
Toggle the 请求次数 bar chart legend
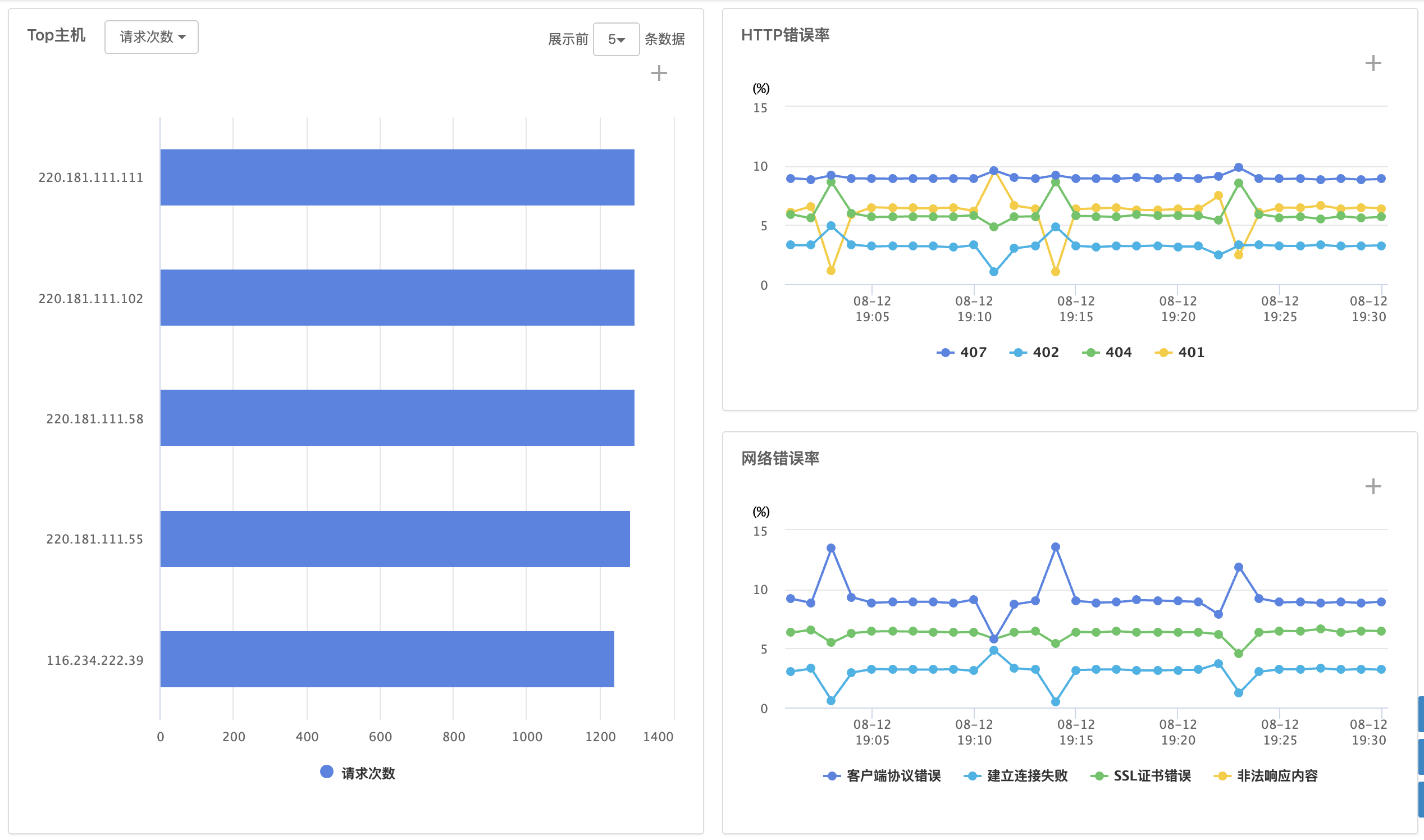[x=358, y=773]
